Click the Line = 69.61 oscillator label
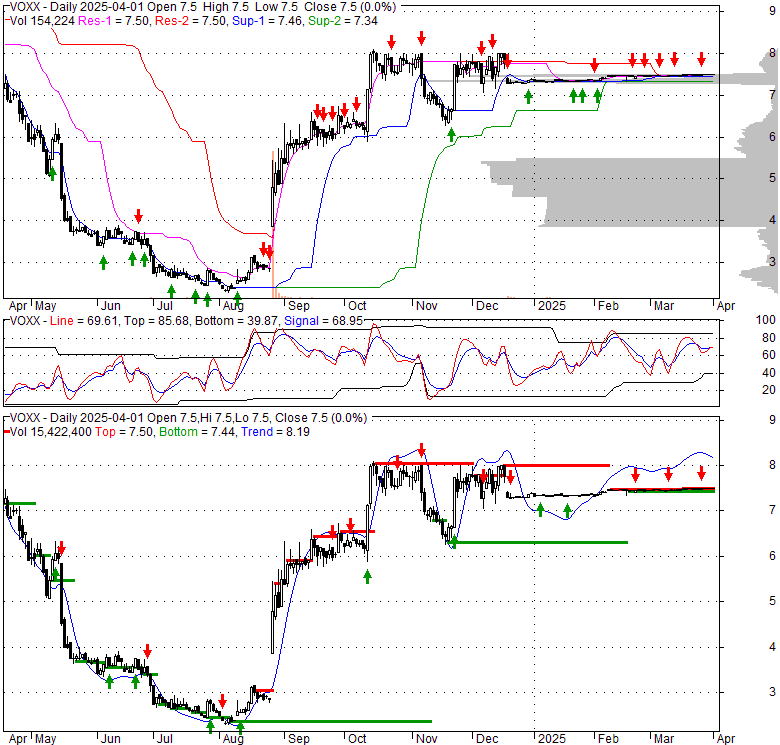Image resolution: width=780 pixels, height=745 pixels. 84,321
